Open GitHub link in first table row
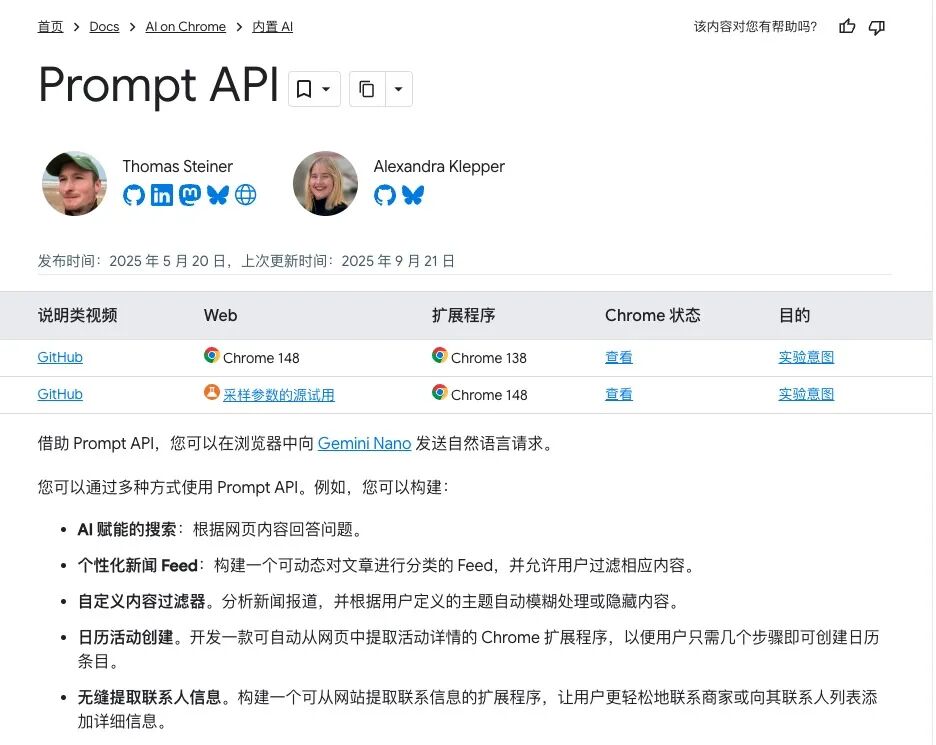 60,358
